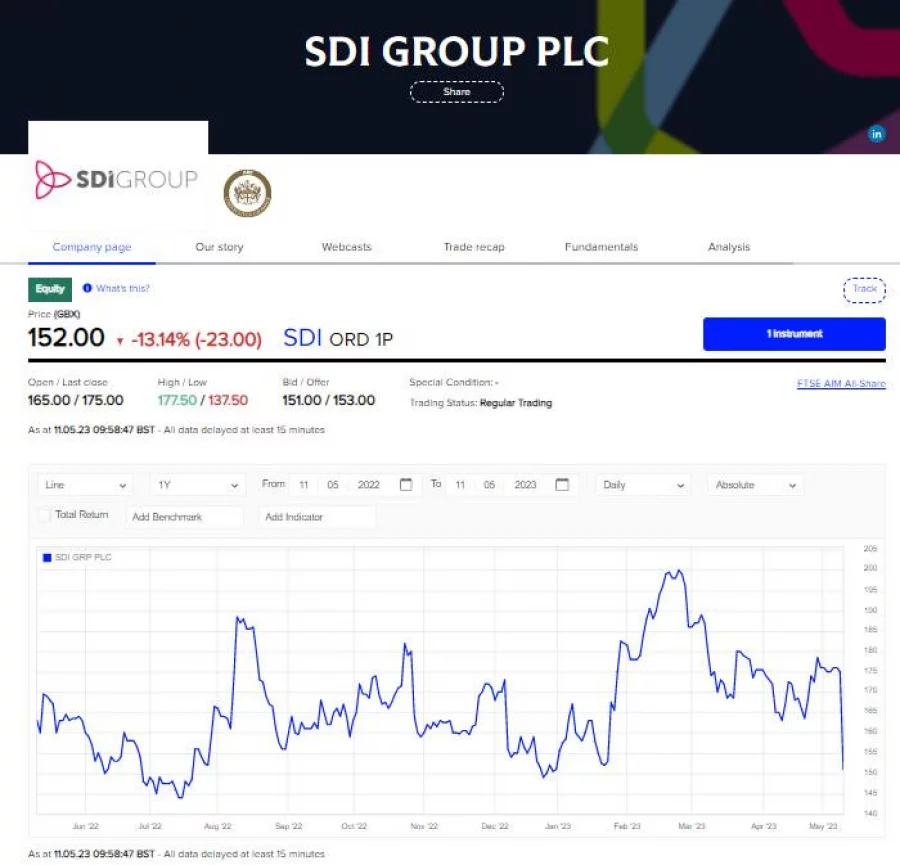This screenshot has height=865, width=900.
Task: Click the blue 1 instrument button
Action: 794,333
